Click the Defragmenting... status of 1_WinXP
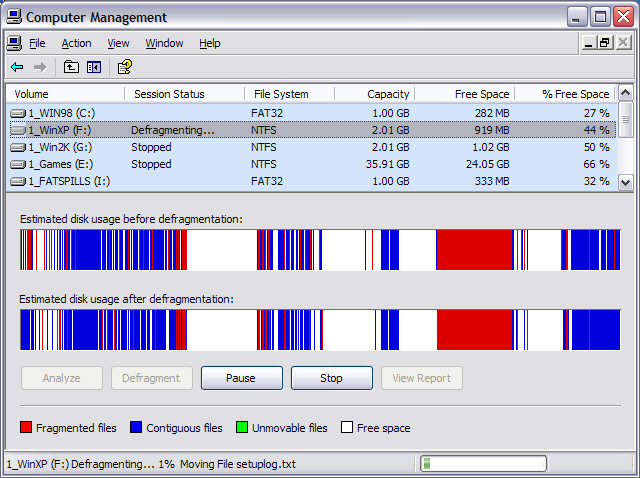 173,130
